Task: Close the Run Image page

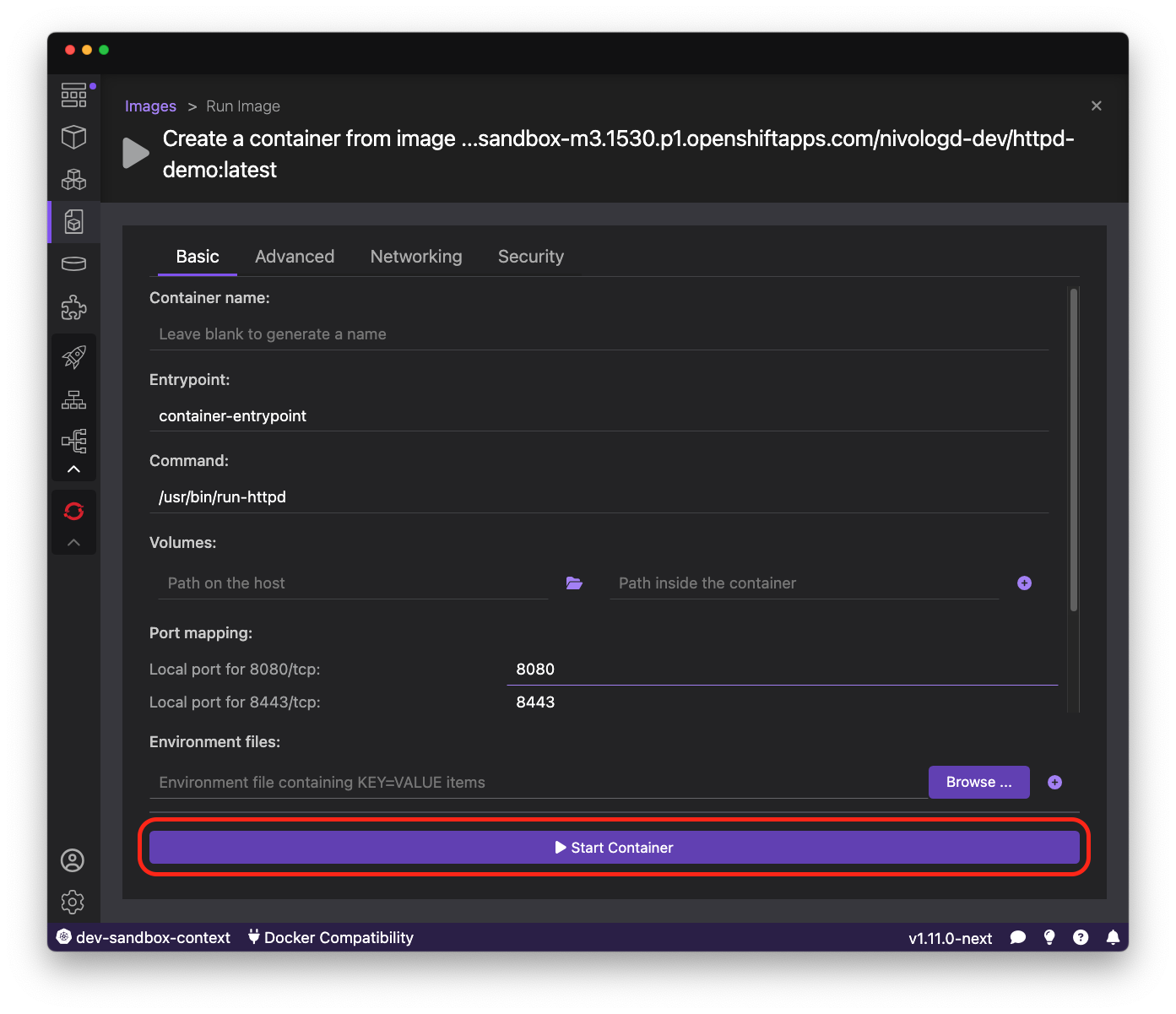Action: pyautogui.click(x=1097, y=106)
